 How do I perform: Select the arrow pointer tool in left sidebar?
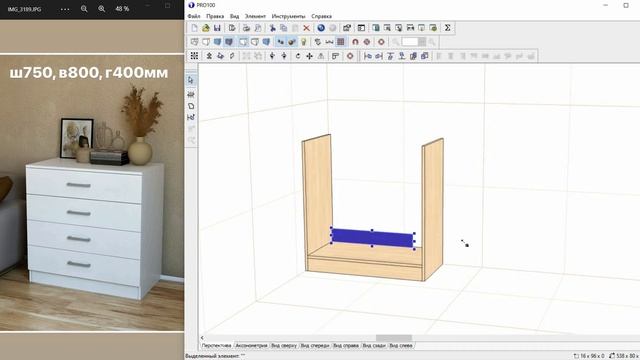point(191,80)
